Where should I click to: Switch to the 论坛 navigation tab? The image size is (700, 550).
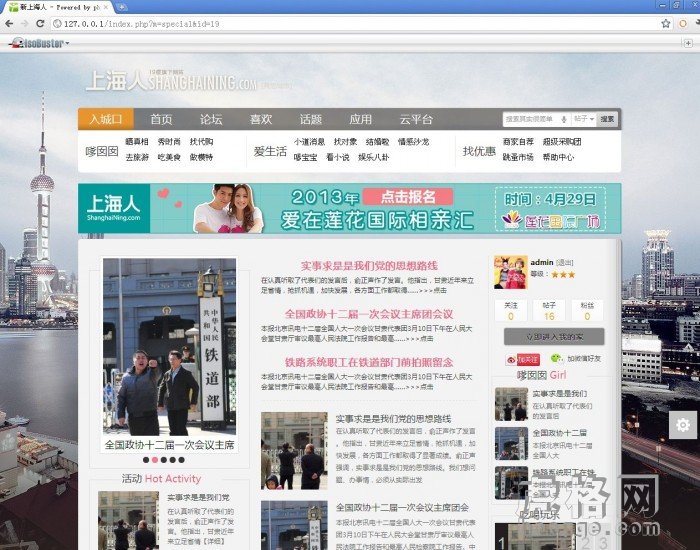pyautogui.click(x=211, y=119)
